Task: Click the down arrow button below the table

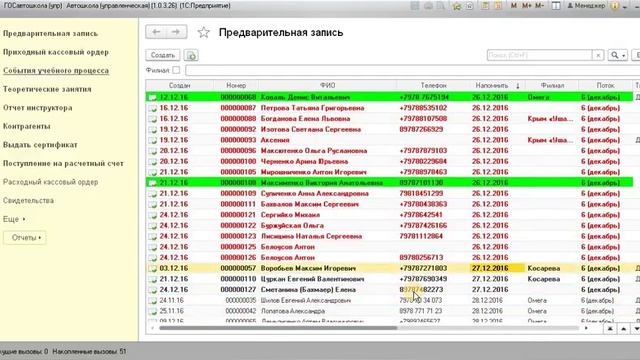Action: (636, 329)
